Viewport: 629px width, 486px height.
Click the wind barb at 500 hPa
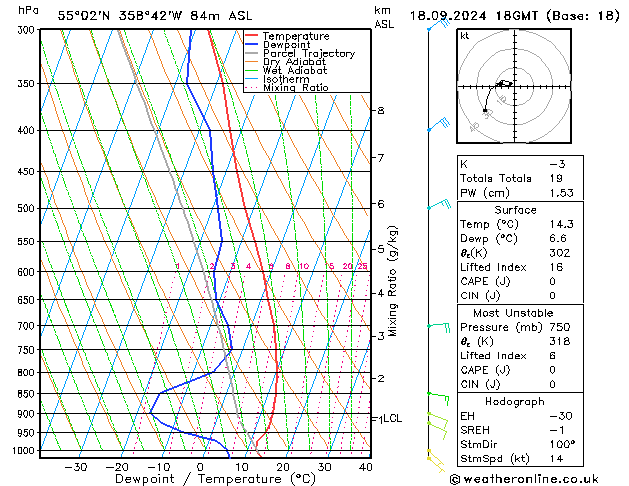click(x=439, y=204)
